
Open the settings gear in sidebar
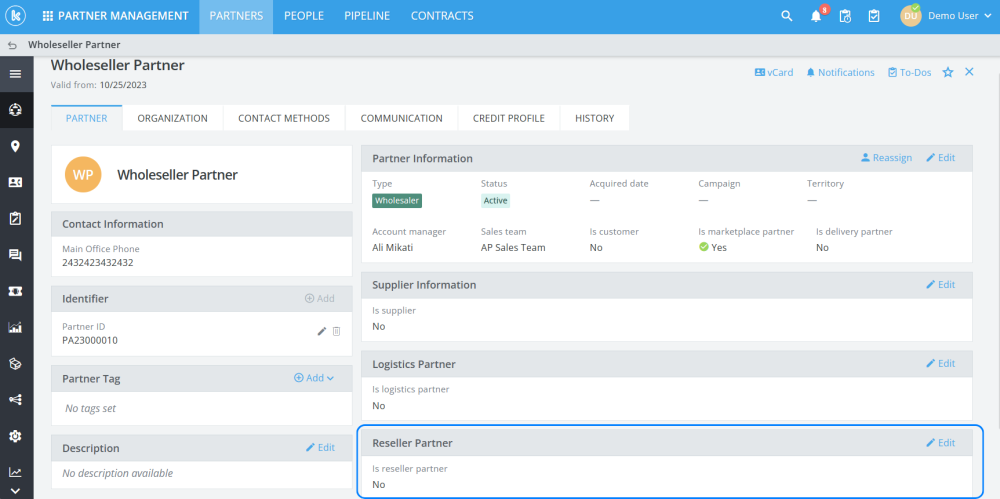tap(15, 436)
